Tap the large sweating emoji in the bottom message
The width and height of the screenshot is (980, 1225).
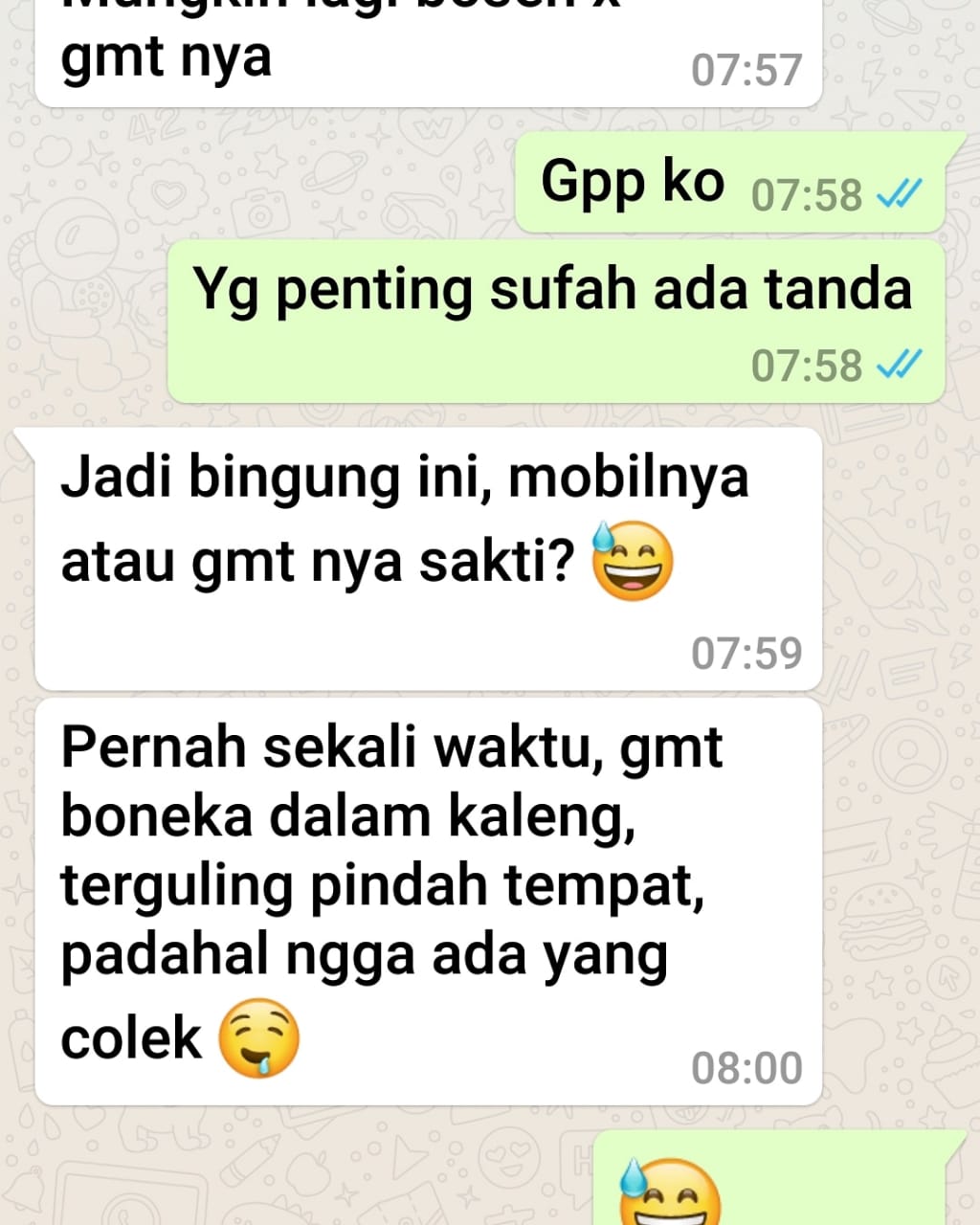coord(669,1192)
